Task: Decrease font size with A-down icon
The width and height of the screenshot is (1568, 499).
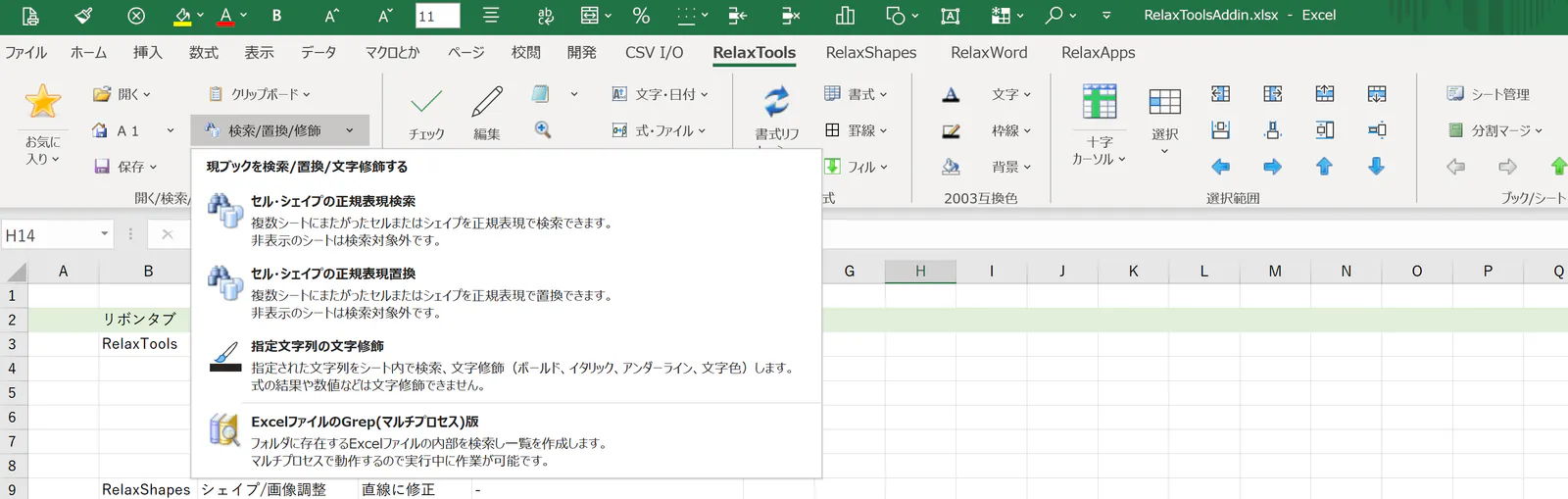Action: [x=384, y=16]
